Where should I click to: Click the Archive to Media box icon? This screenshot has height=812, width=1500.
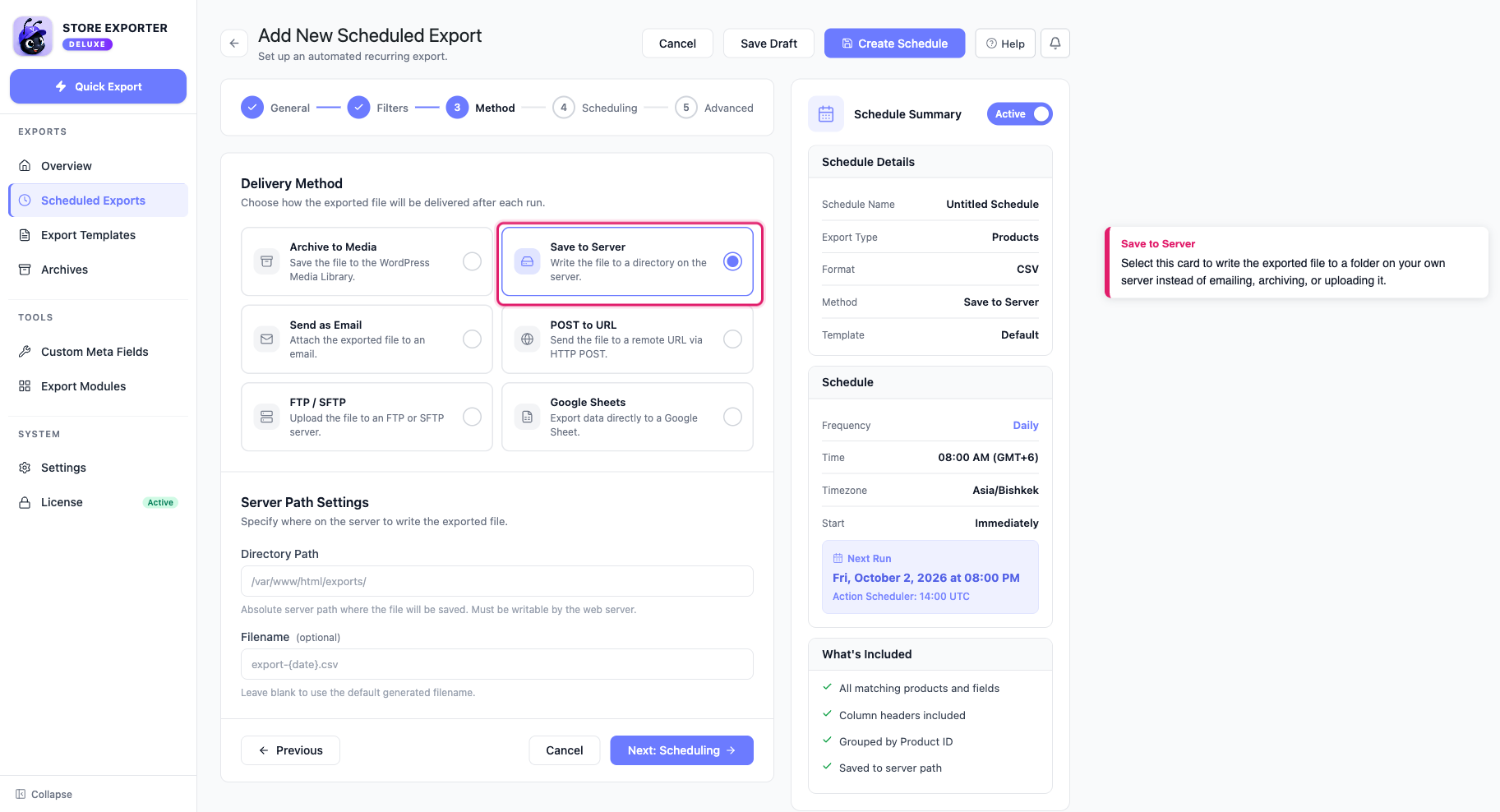(266, 261)
